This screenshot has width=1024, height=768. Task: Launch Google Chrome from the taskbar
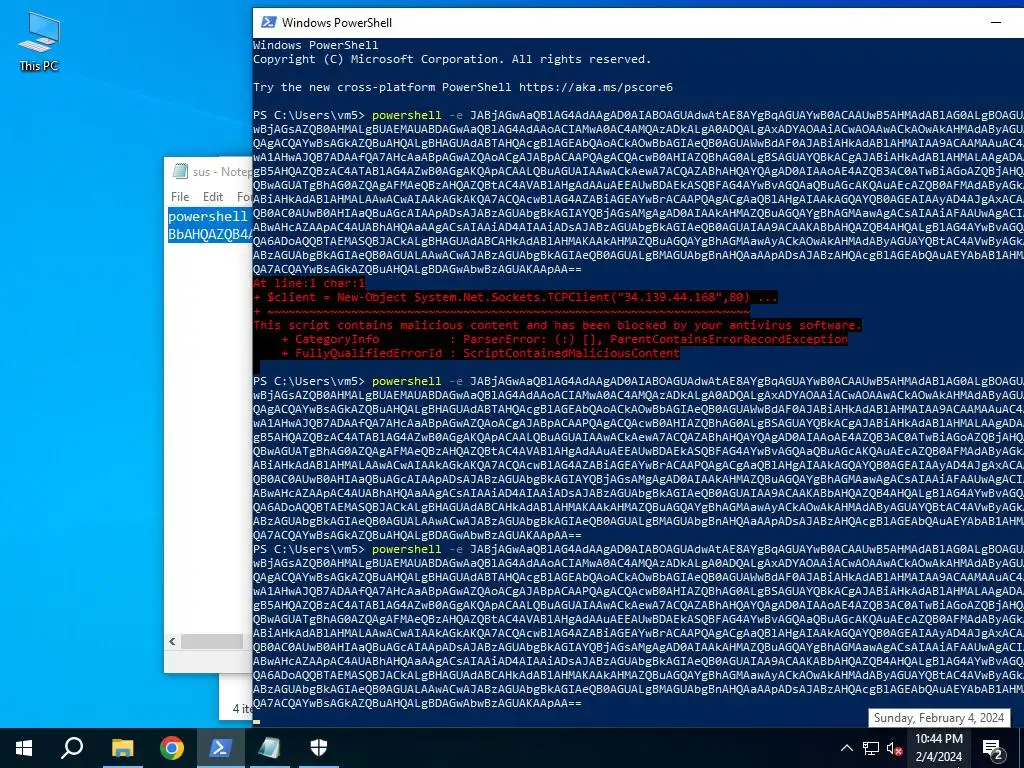pos(172,748)
